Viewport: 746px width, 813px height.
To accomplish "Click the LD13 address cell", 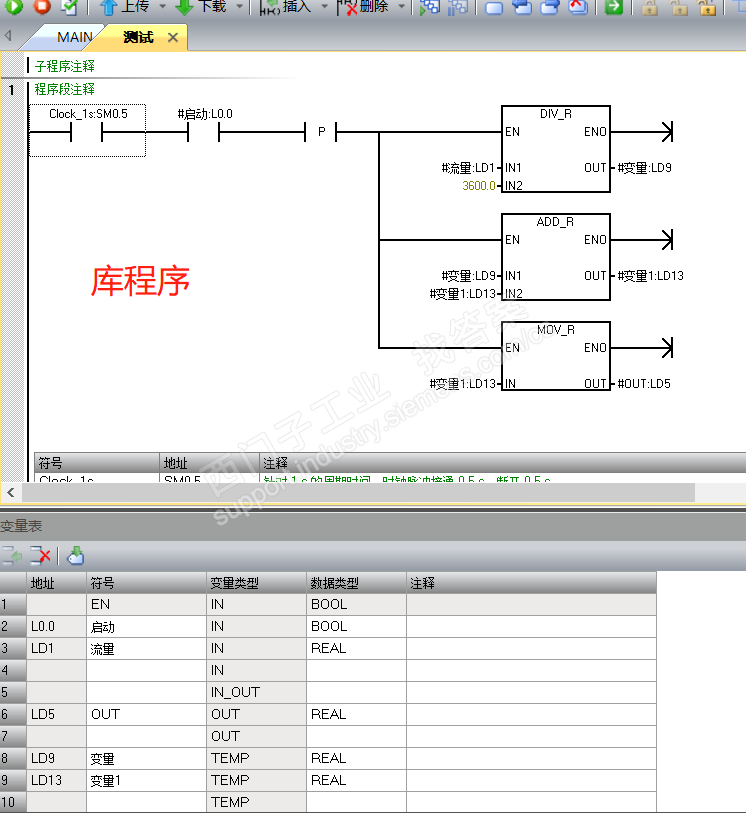I will pyautogui.click(x=57, y=780).
